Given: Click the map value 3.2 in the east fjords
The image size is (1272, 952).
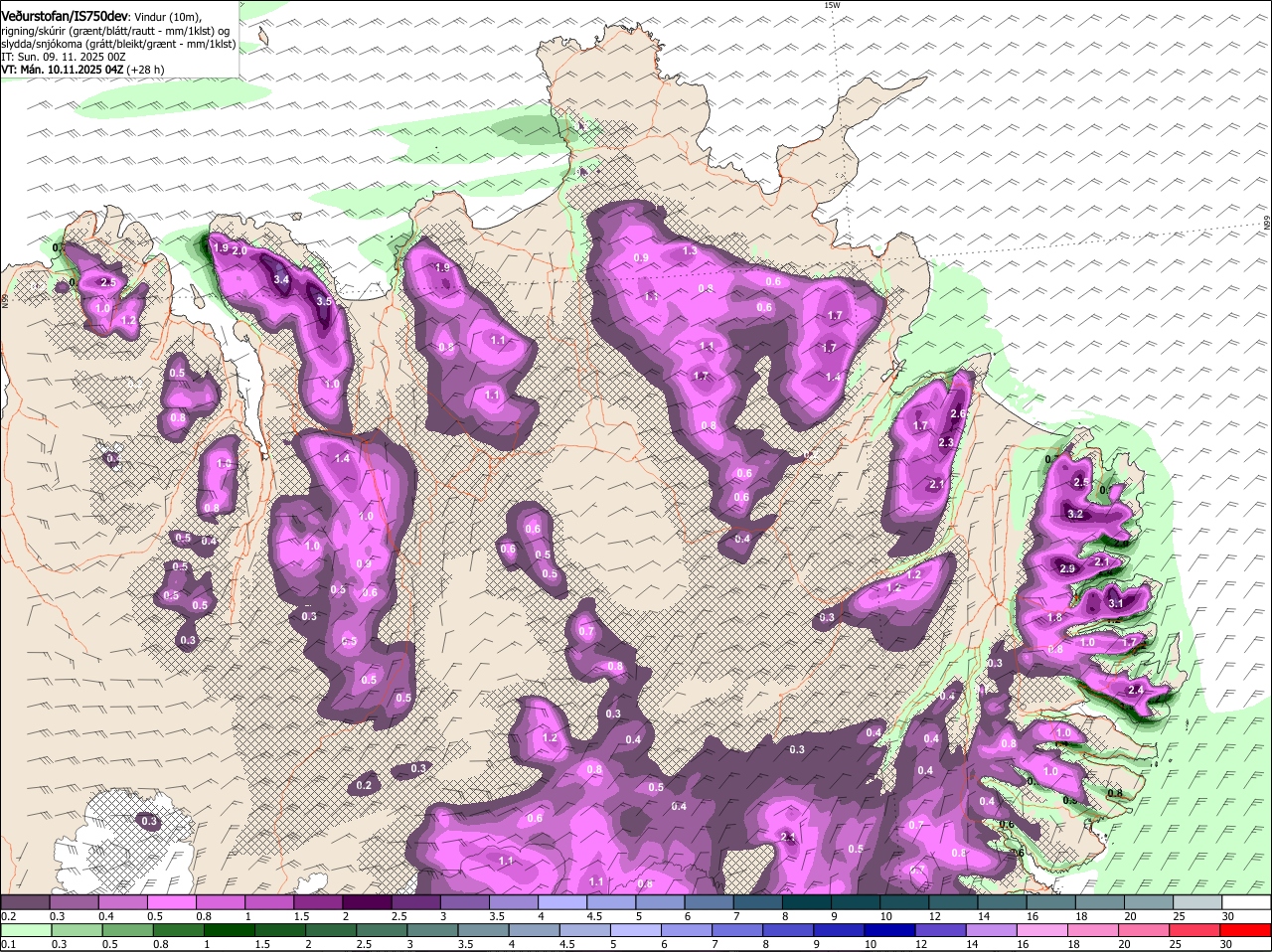Looking at the screenshot, I should (1074, 515).
